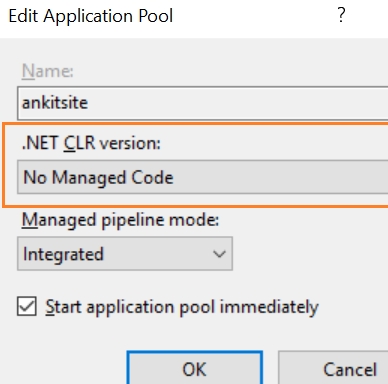Viewport: 388px width, 384px height.
Task: Place cursor after ankitsite text
Action: (x=89, y=103)
